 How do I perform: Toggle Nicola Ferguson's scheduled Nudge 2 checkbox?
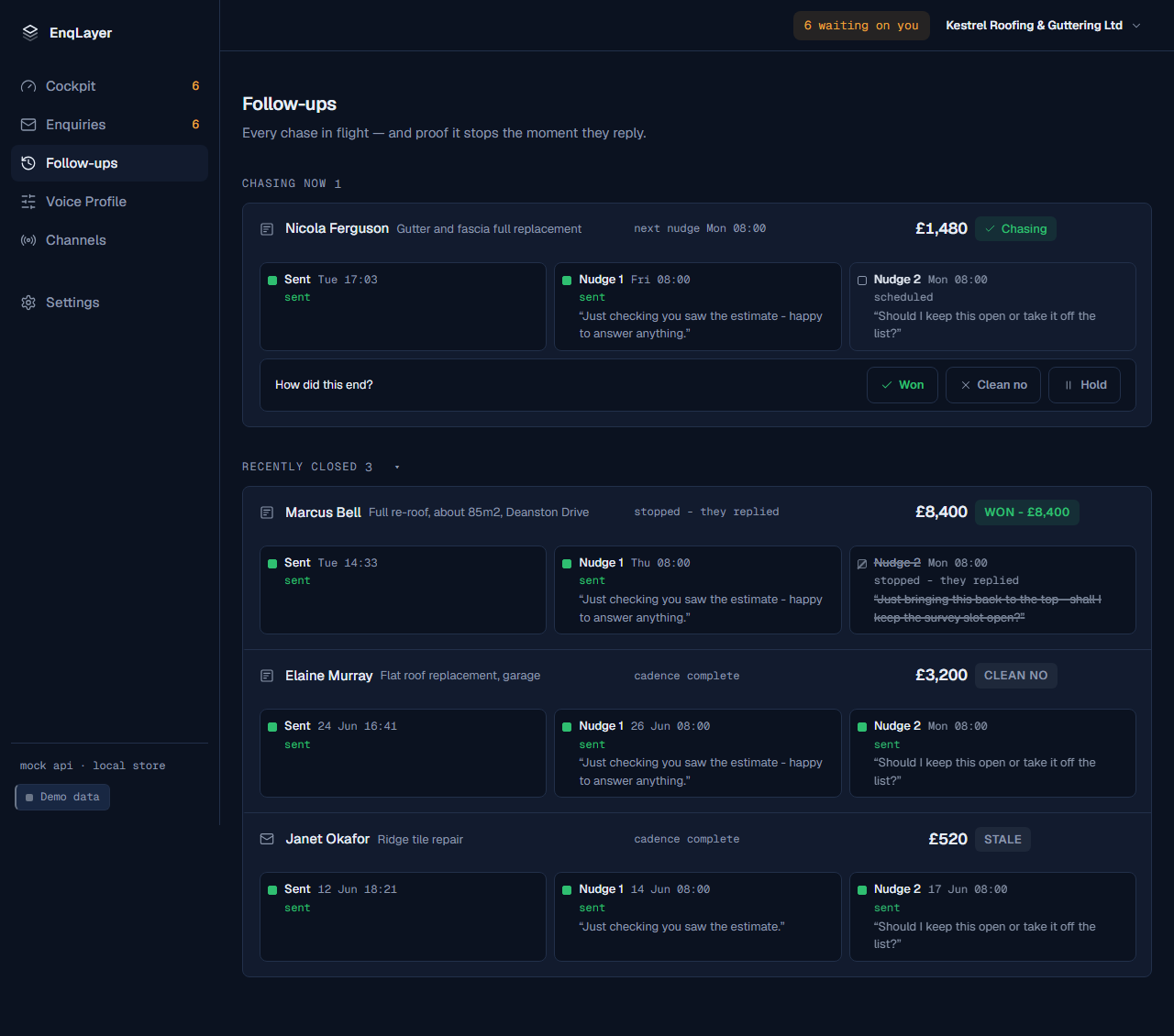pos(862,281)
